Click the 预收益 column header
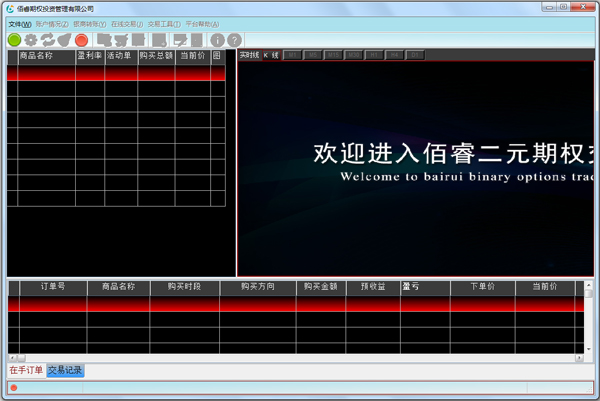Screen dimensions: 600x401 coord(373,287)
